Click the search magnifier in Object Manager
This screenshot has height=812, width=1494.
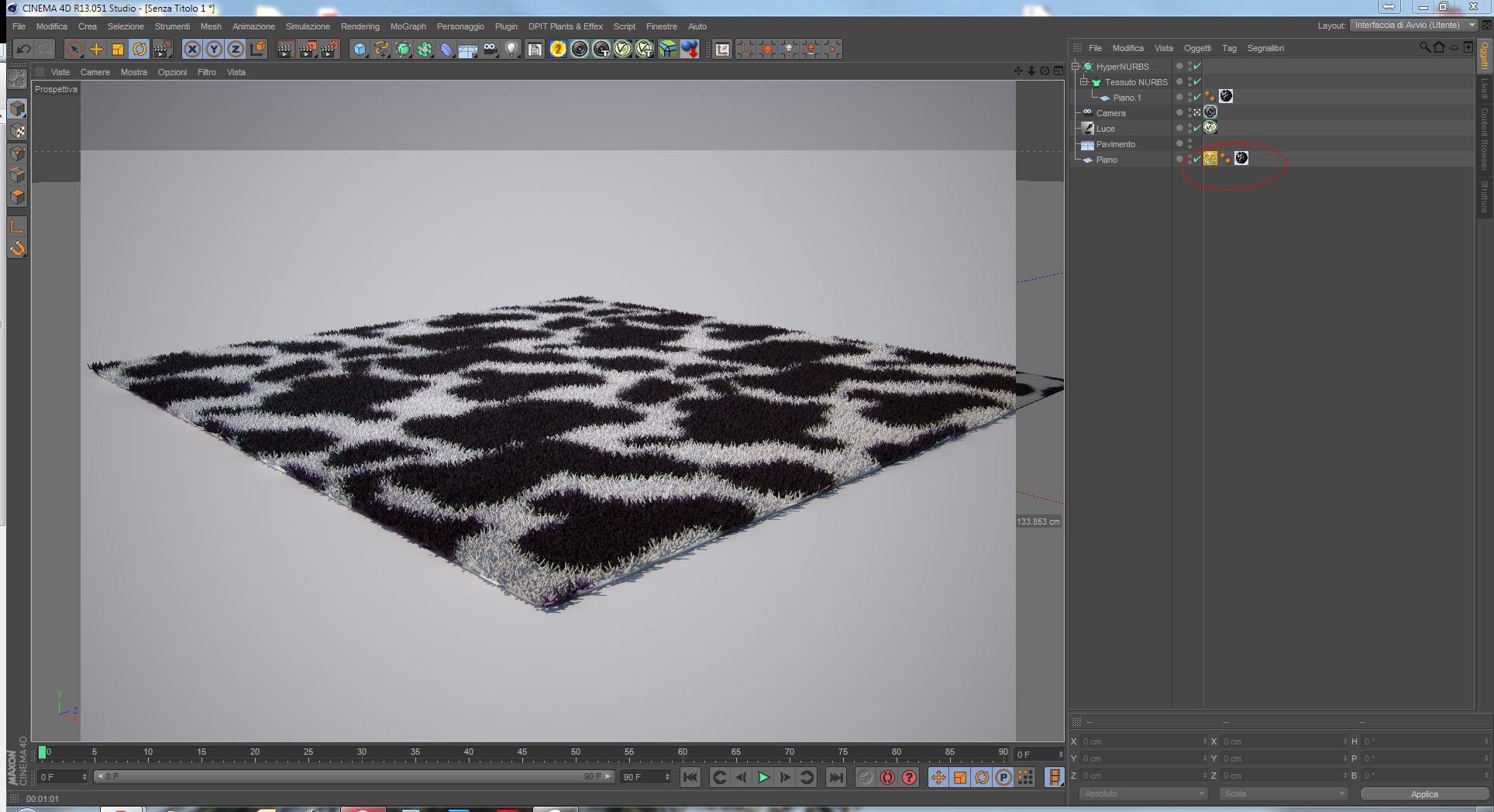click(1424, 48)
